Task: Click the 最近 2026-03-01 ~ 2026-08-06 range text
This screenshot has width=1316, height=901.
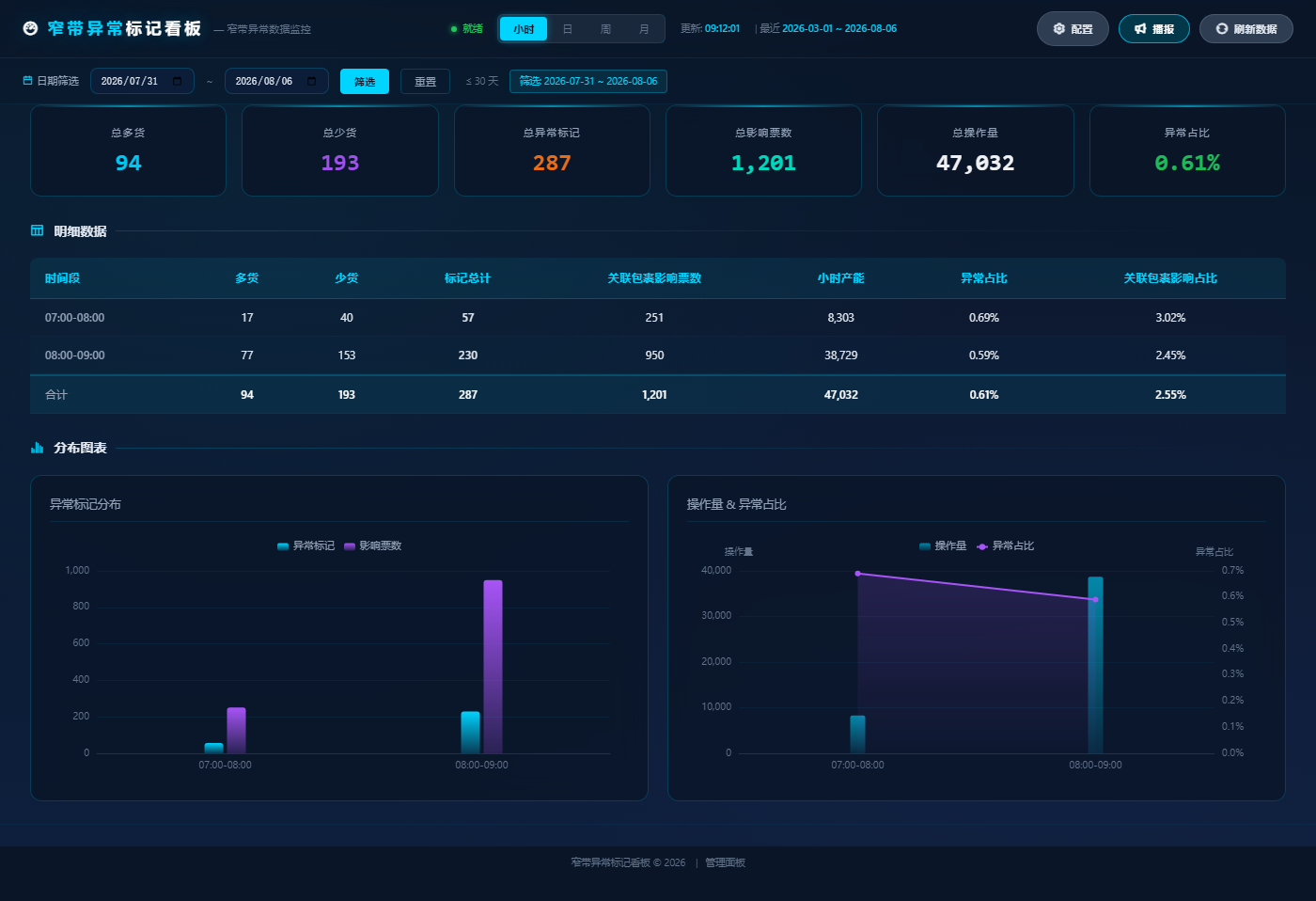Action: (x=828, y=29)
